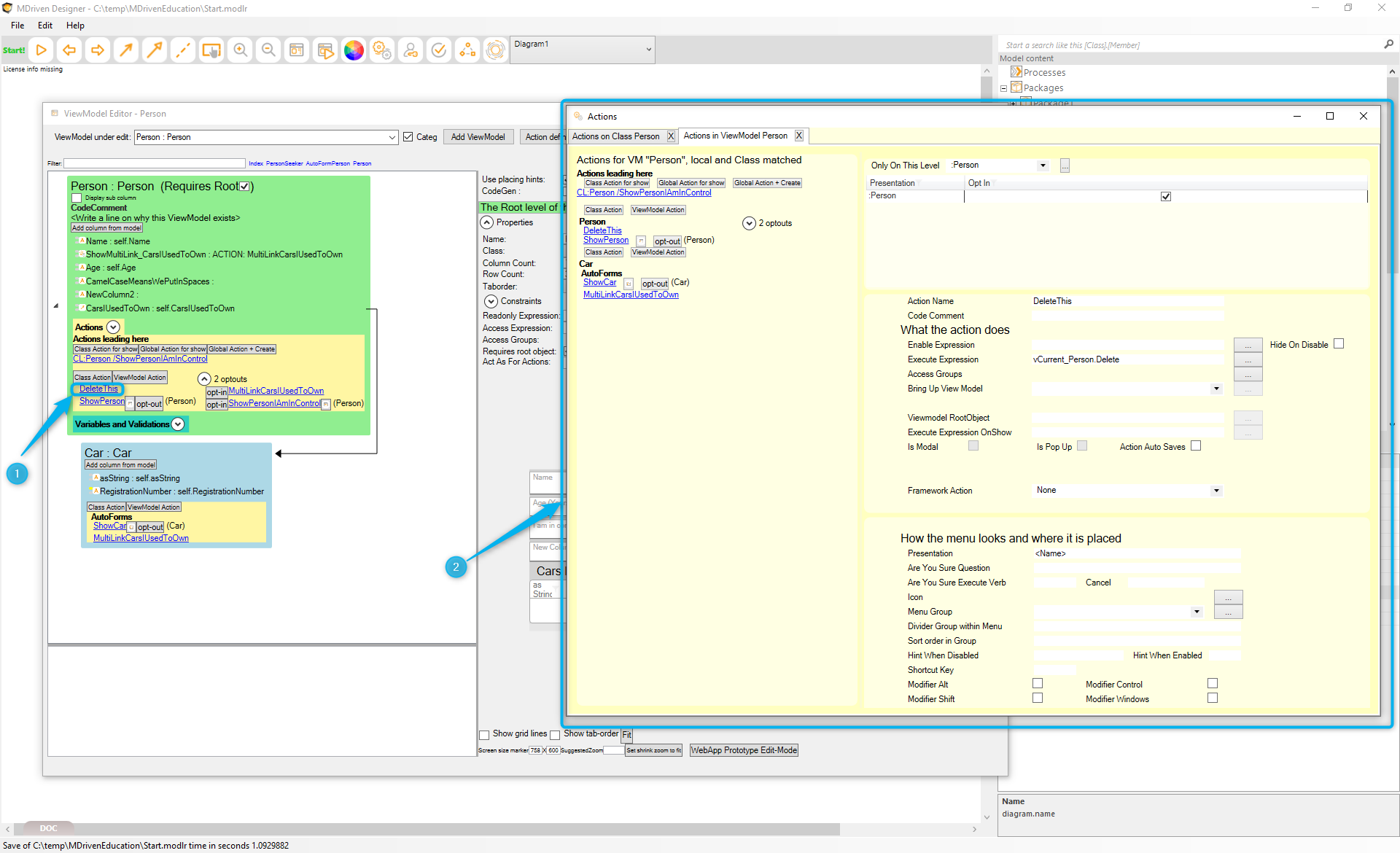Screen dimensions: 1400x853
Task: Toggle the Hide On Disable checkbox
Action: tap(1339, 344)
